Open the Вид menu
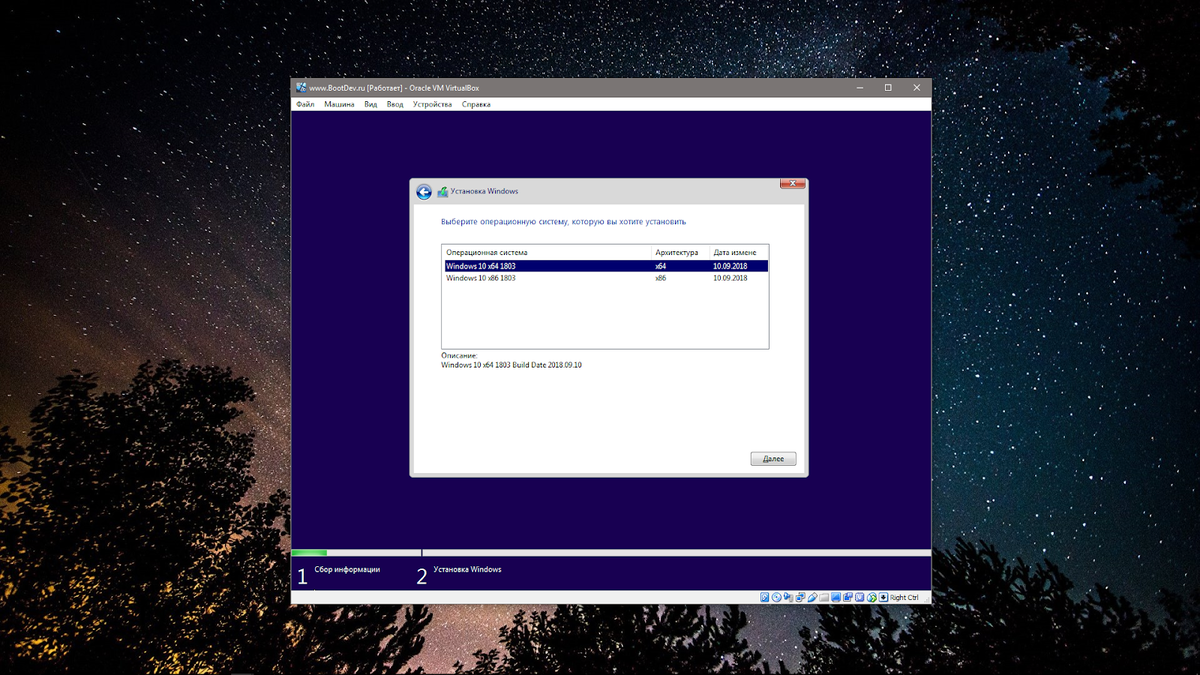 coord(371,104)
